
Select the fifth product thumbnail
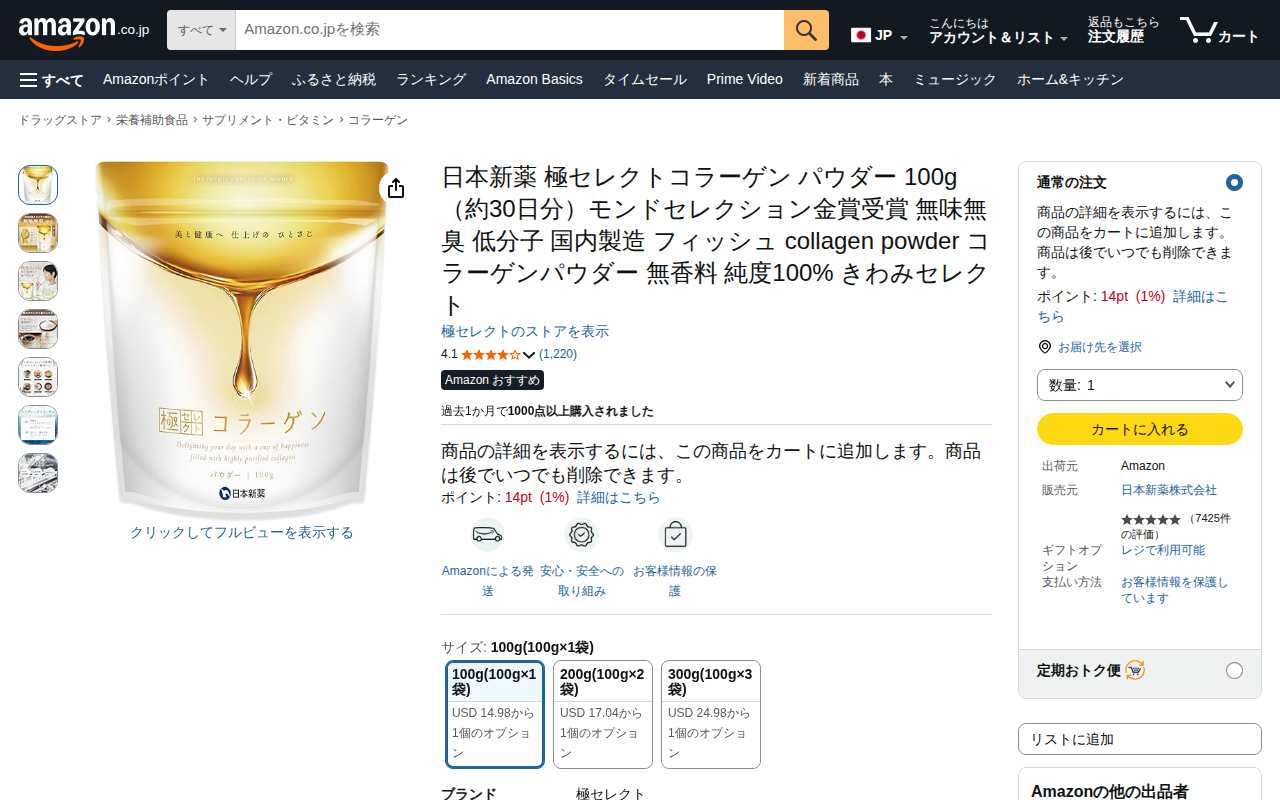(38, 377)
